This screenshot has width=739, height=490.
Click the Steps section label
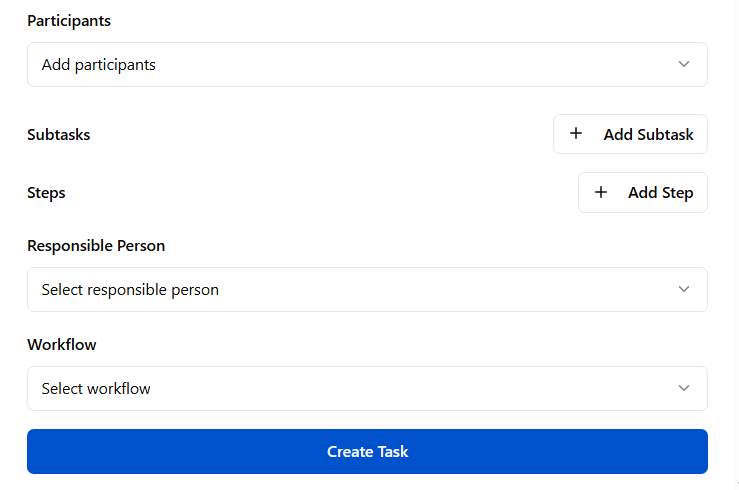46,193
